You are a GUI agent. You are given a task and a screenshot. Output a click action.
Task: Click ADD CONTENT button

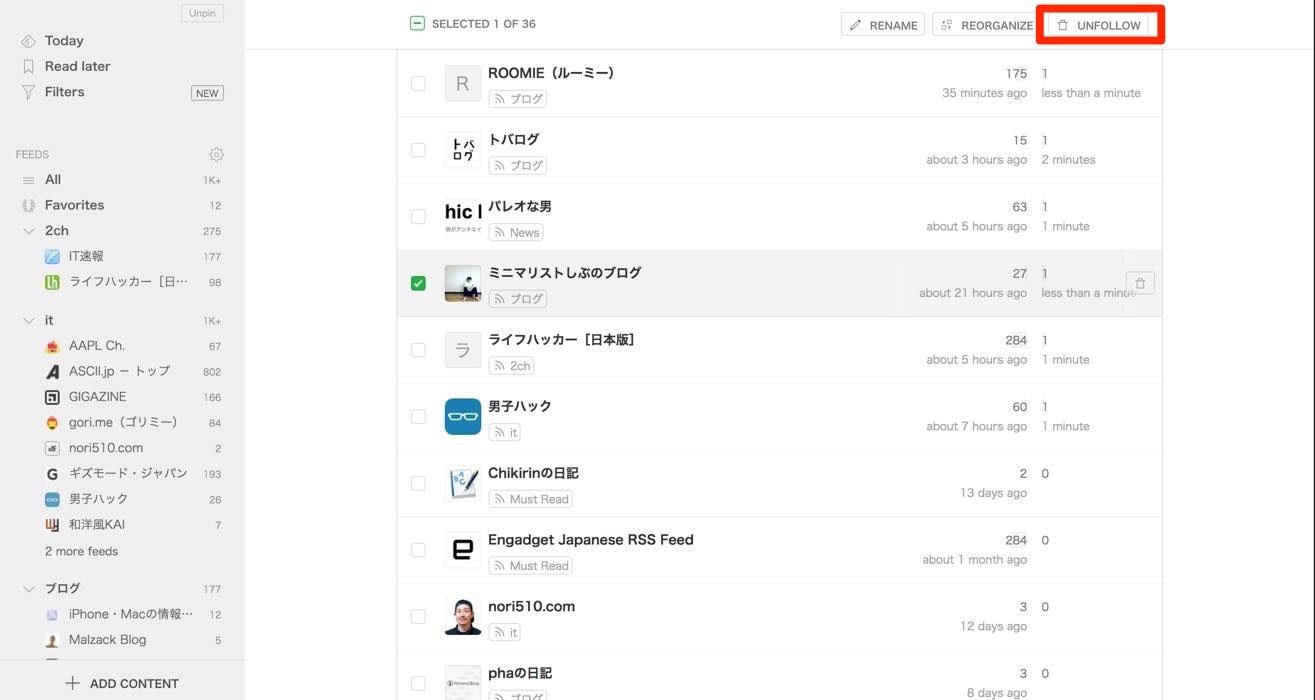122,684
